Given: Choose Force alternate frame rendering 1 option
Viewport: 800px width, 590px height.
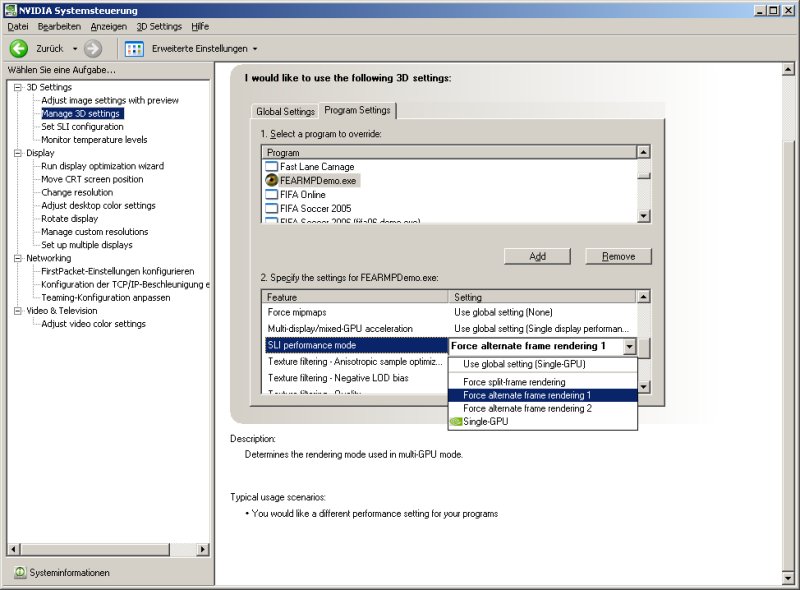Looking at the screenshot, I should point(542,395).
